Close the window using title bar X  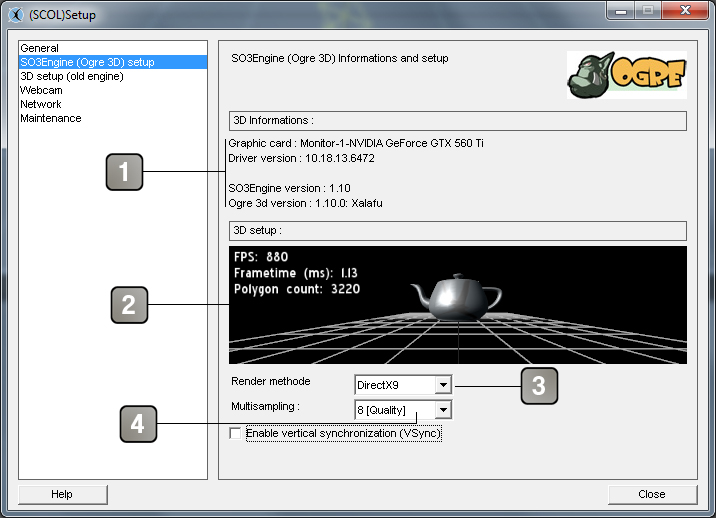685,11
